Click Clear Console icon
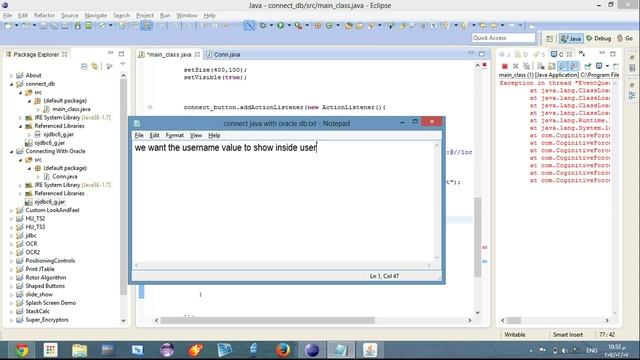 (541, 66)
